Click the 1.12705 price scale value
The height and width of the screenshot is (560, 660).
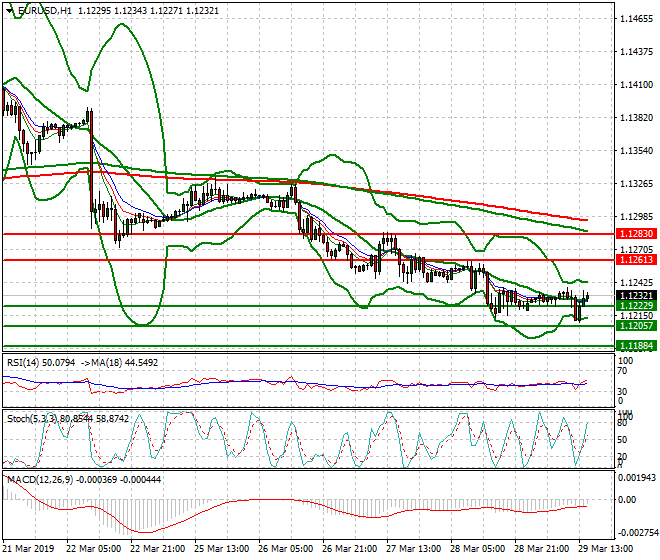pos(636,250)
